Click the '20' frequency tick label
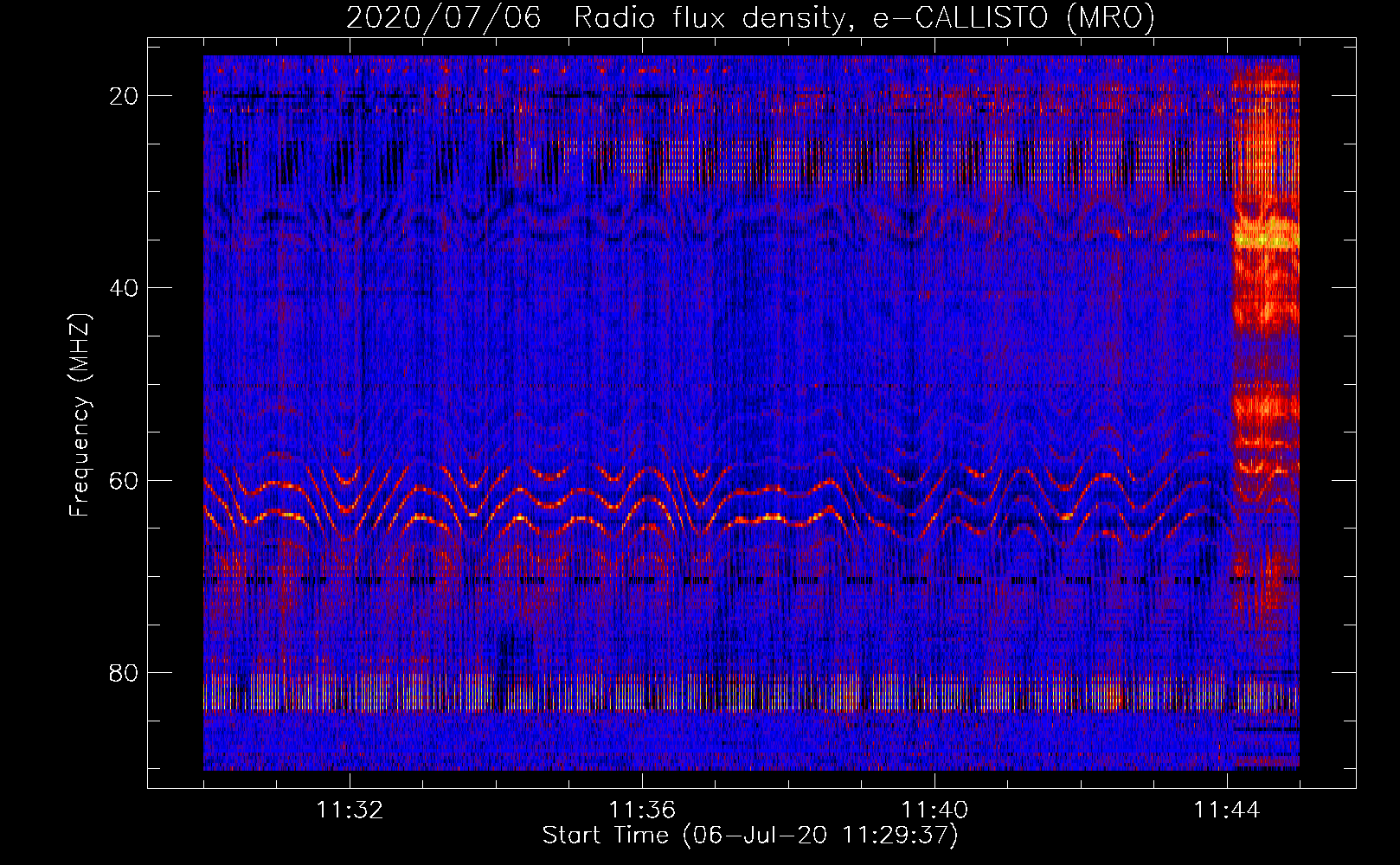The width and height of the screenshot is (1400, 865). (125, 96)
